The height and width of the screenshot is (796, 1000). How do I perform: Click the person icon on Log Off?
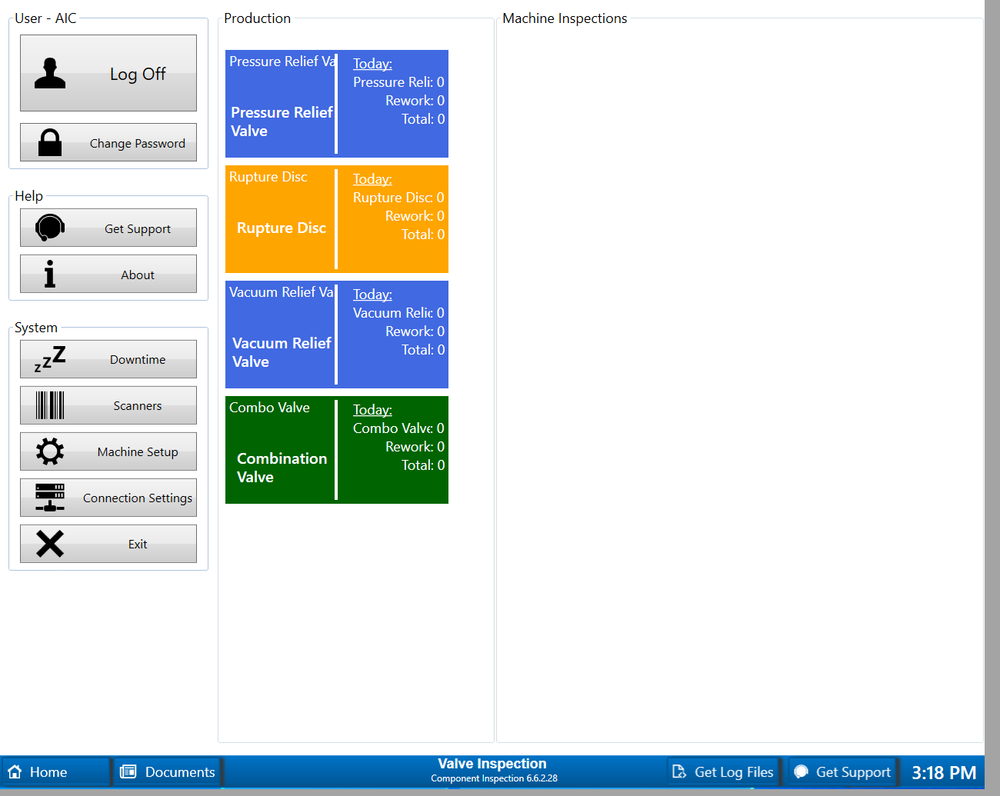click(50, 73)
